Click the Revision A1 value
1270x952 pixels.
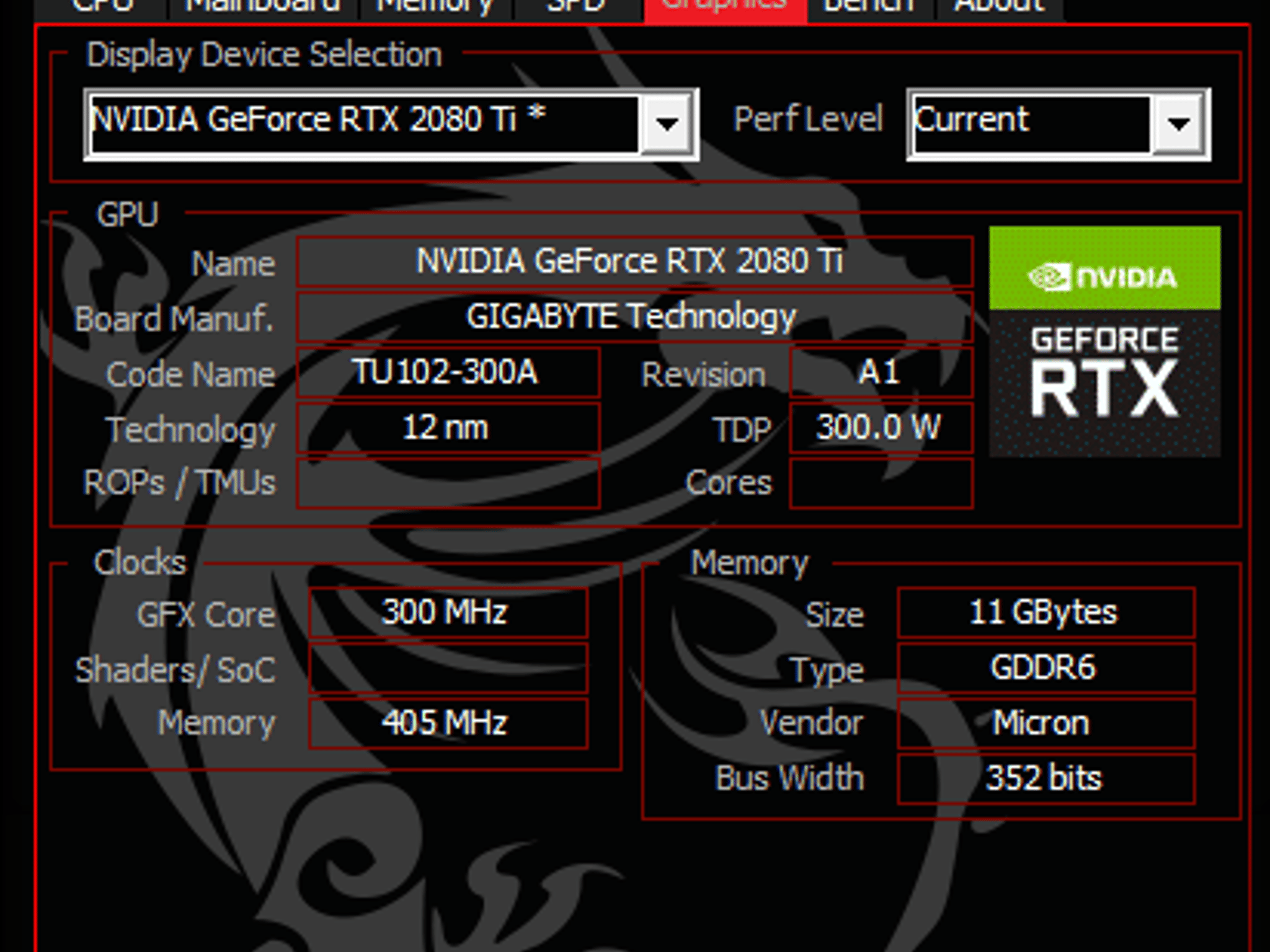coord(881,372)
